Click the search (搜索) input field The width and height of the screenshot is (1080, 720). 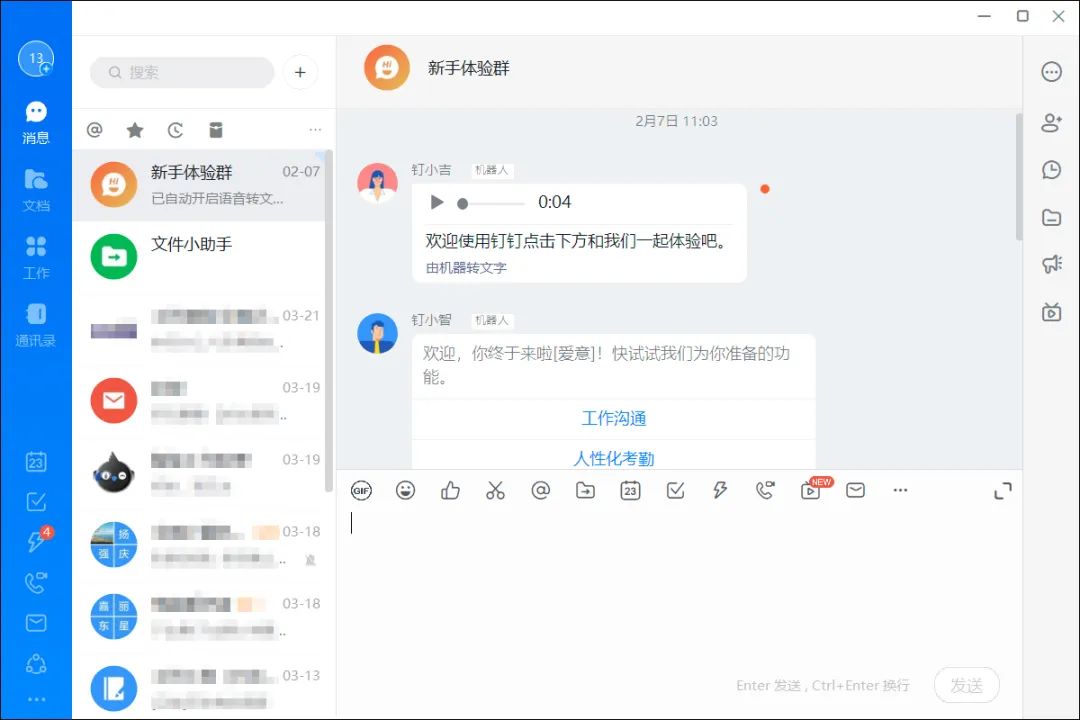click(183, 72)
